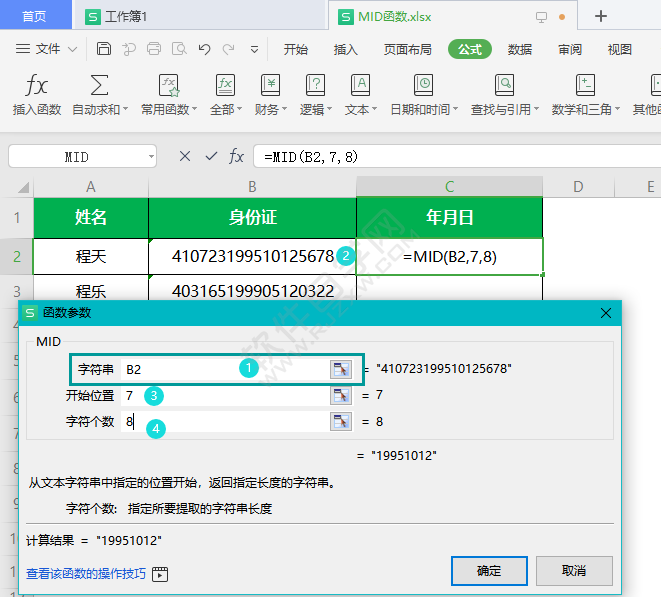Switch to the 视图 ribbon tab

(619, 49)
